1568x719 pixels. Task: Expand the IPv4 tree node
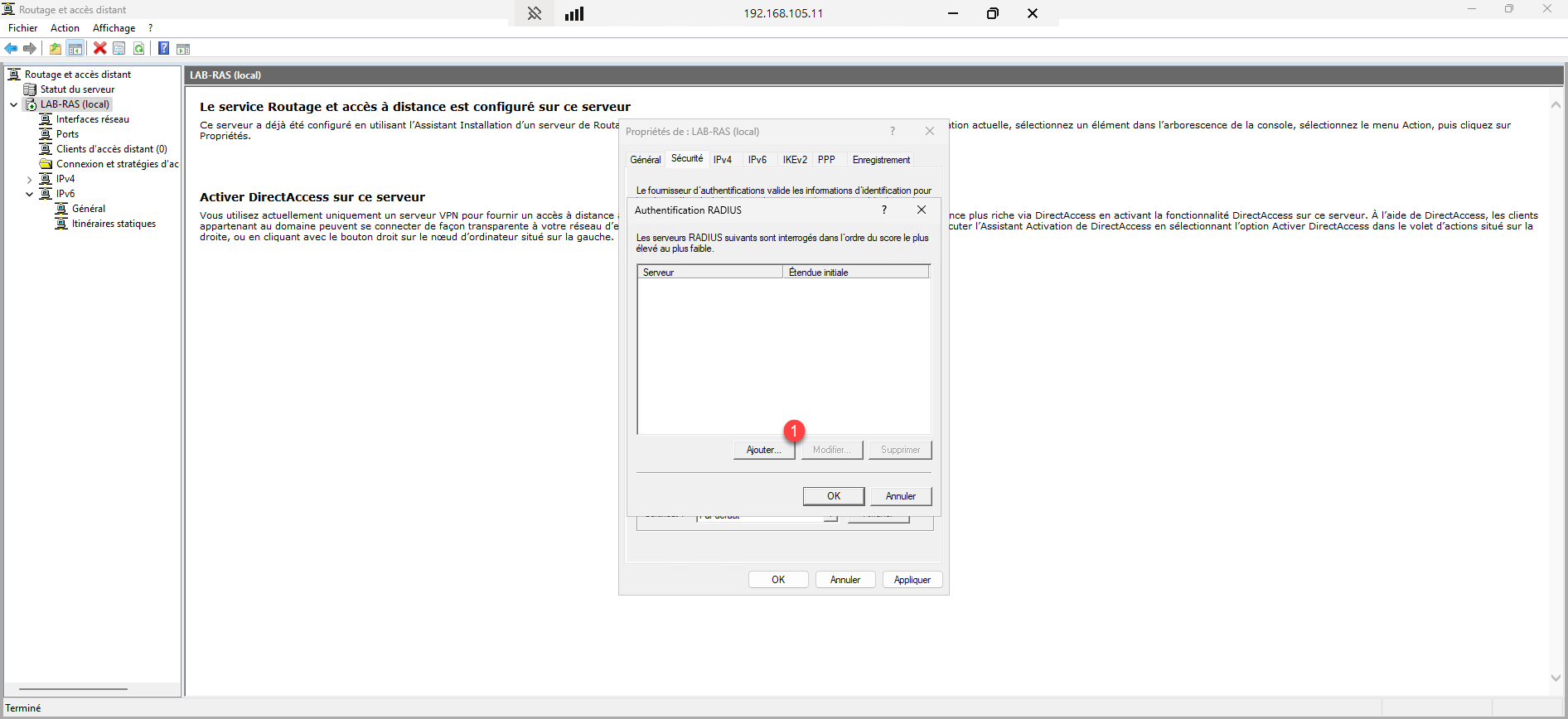[30, 179]
